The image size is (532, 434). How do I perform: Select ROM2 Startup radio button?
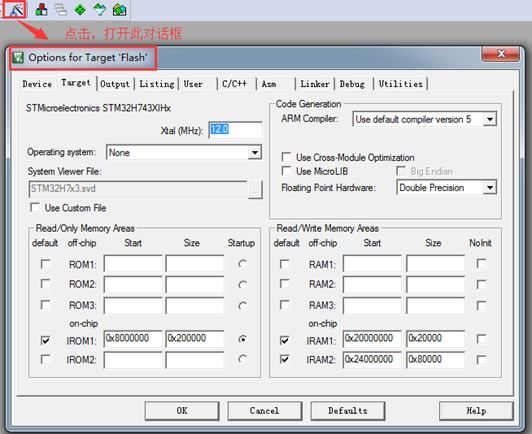(x=242, y=285)
